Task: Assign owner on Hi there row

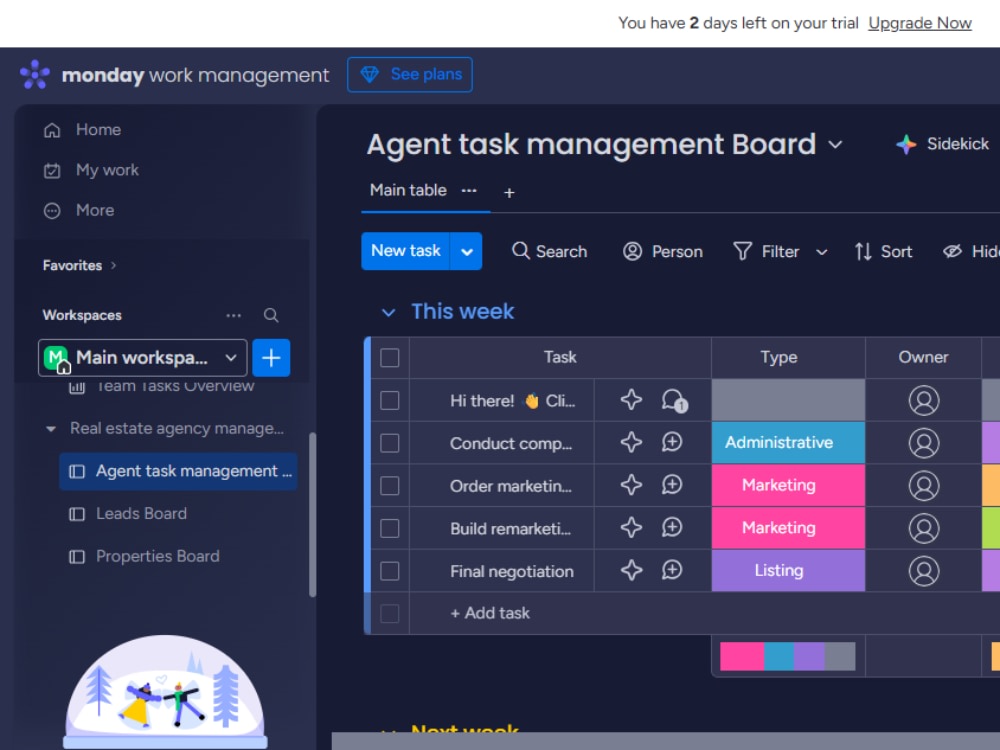Action: (x=923, y=401)
